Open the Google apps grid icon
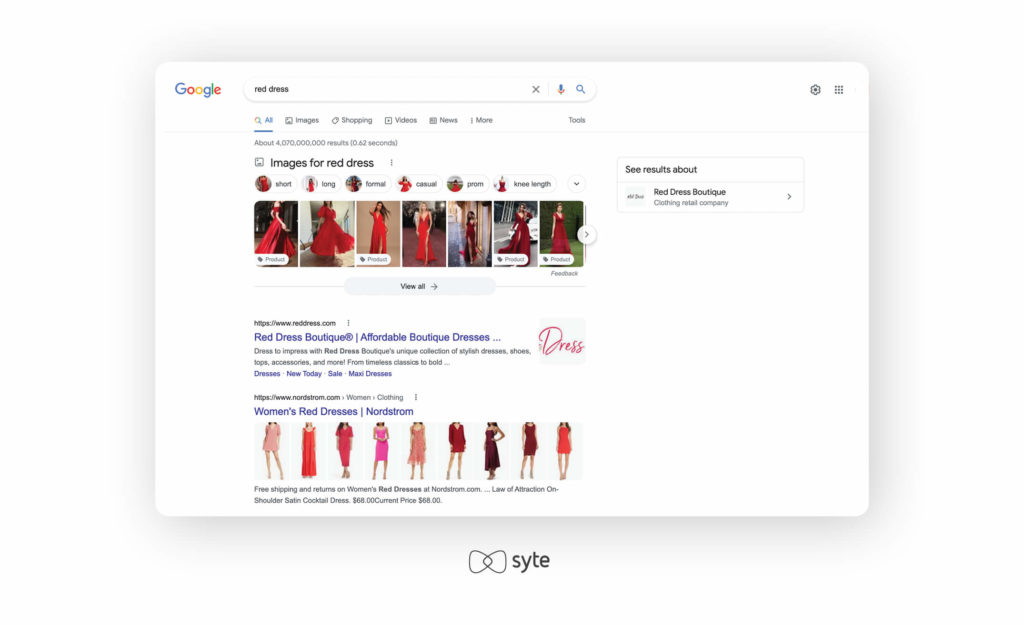The image size is (1024, 625). tap(839, 90)
